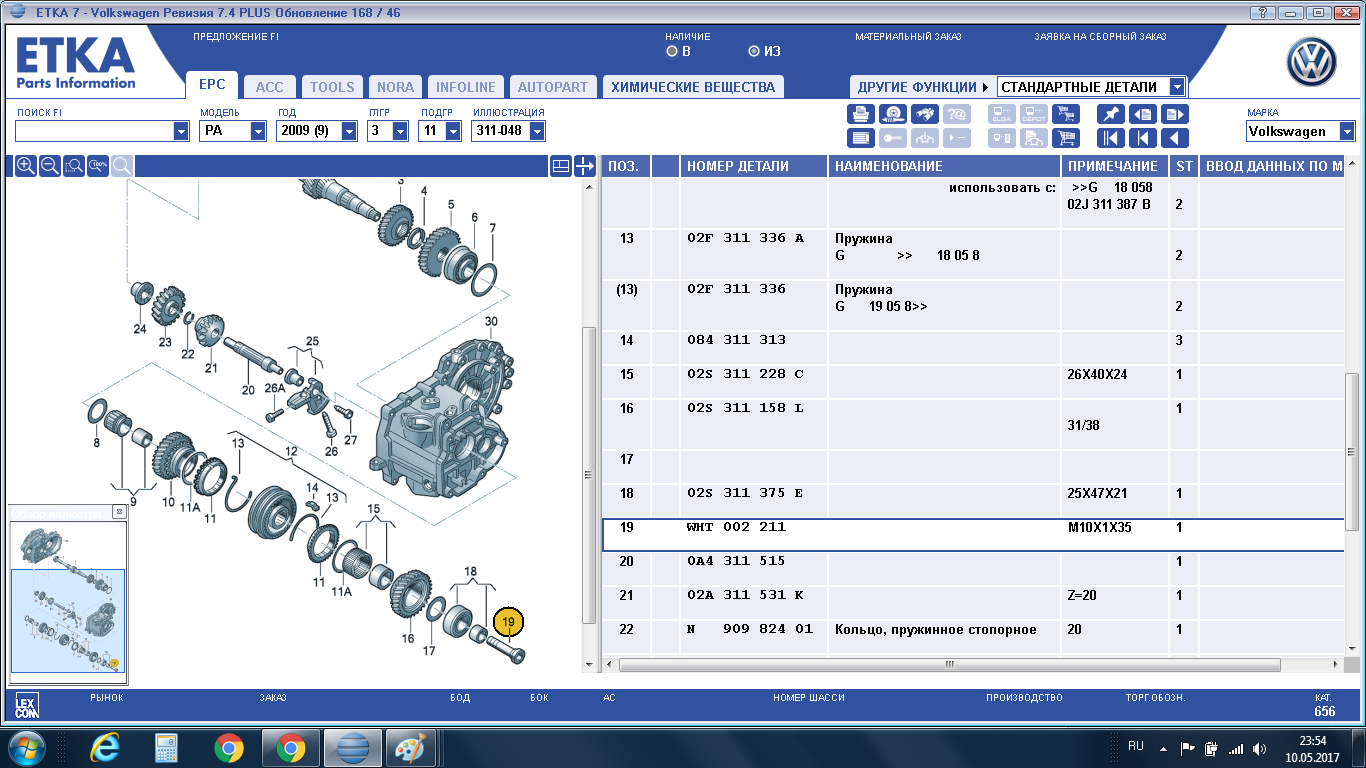Image resolution: width=1366 pixels, height=768 pixels.
Task: Switch to the ACC tab
Action: [x=269, y=87]
